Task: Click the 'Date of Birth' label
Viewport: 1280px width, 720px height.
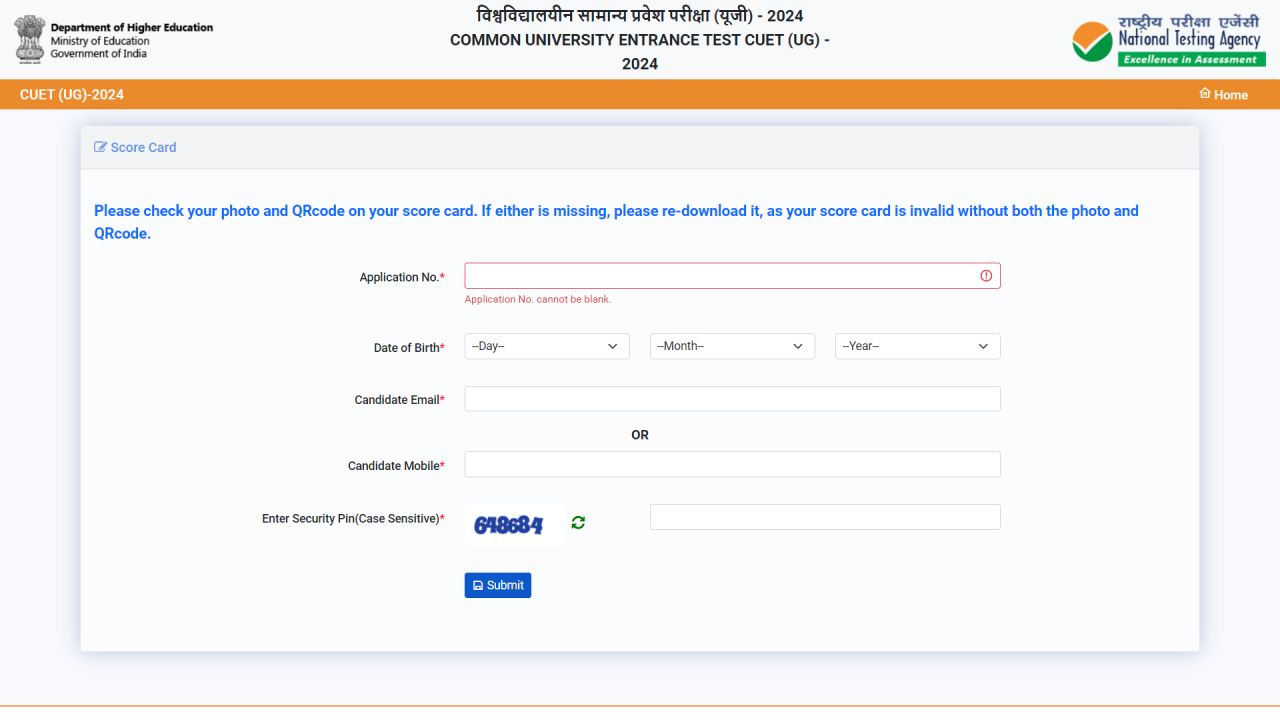Action: pyautogui.click(x=409, y=348)
